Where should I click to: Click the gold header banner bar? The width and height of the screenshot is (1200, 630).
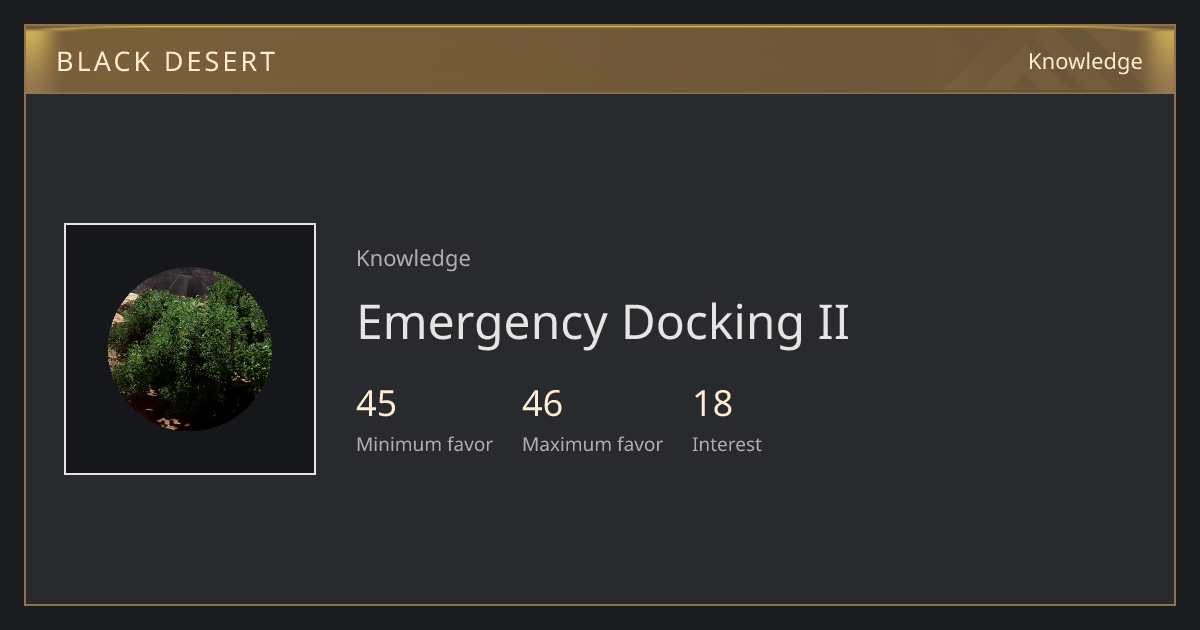pos(600,60)
